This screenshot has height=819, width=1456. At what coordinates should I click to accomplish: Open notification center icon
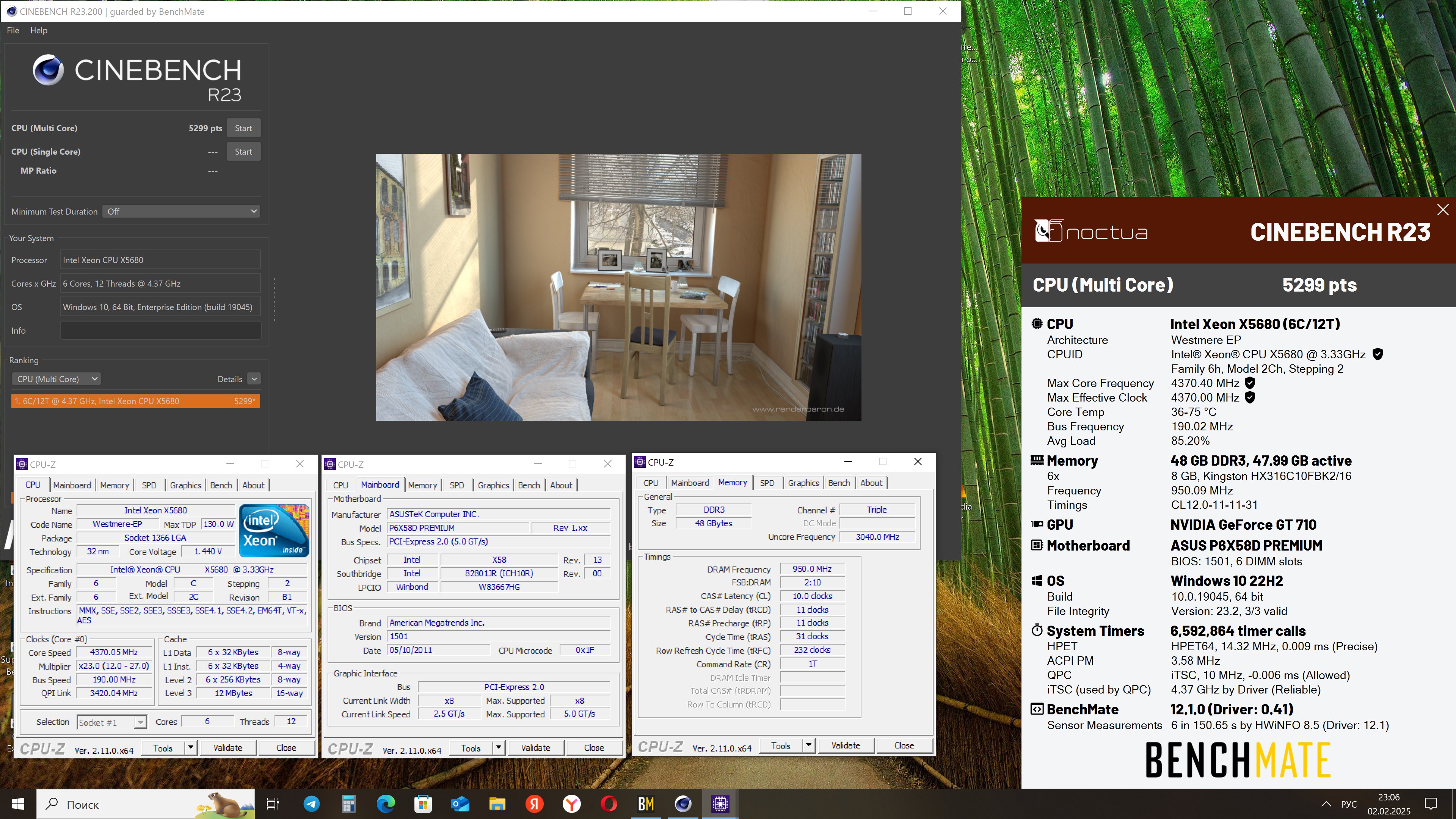click(1431, 804)
